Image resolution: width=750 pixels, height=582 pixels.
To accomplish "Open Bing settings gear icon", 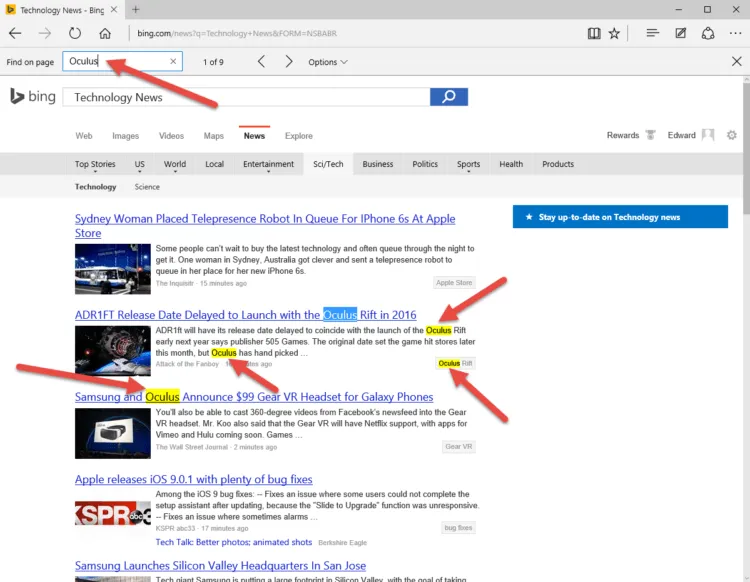I will pos(731,135).
